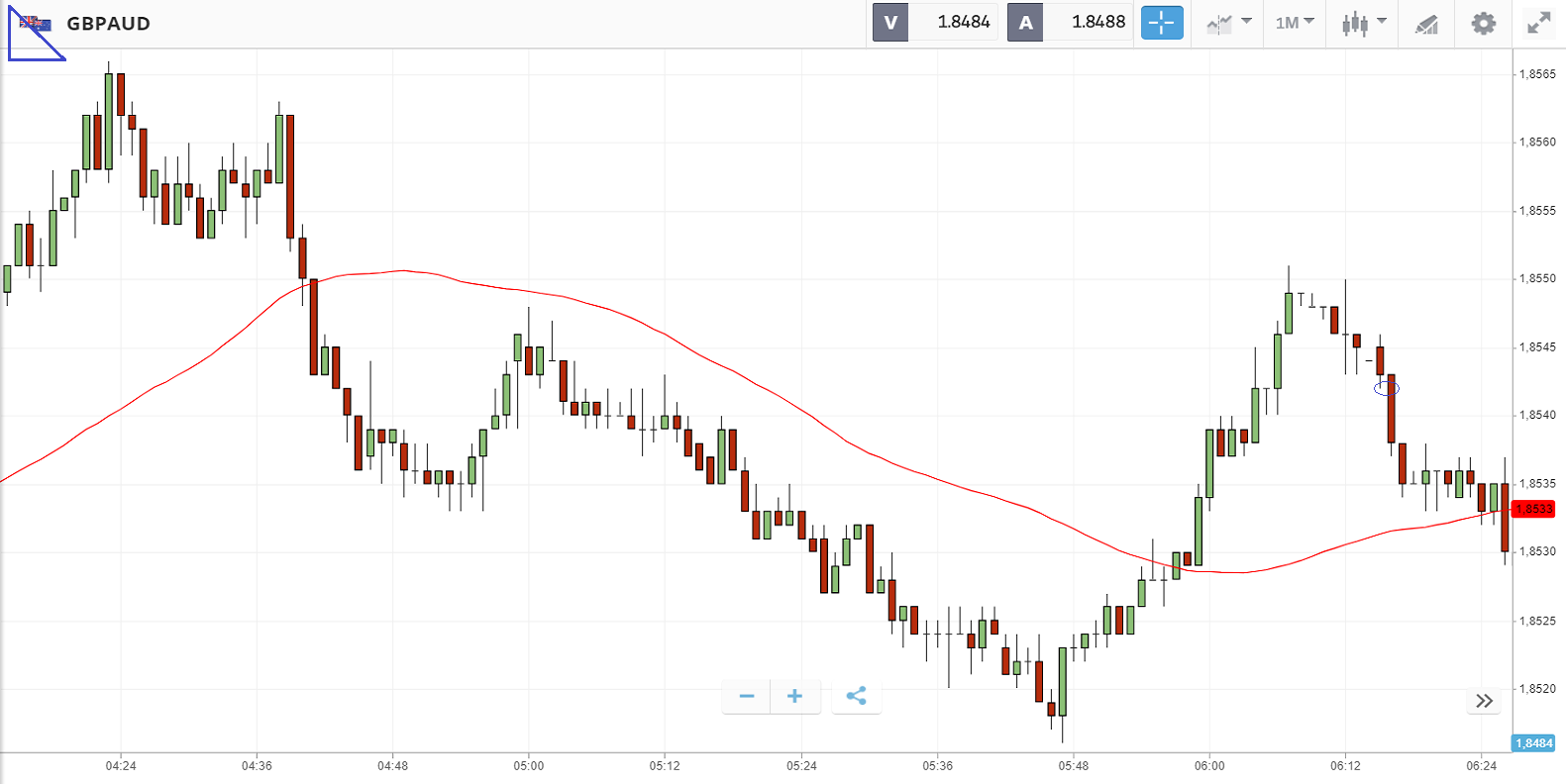Screen dimensions: 1566x784
Task: Expand chart to full screen
Action: [1538, 23]
